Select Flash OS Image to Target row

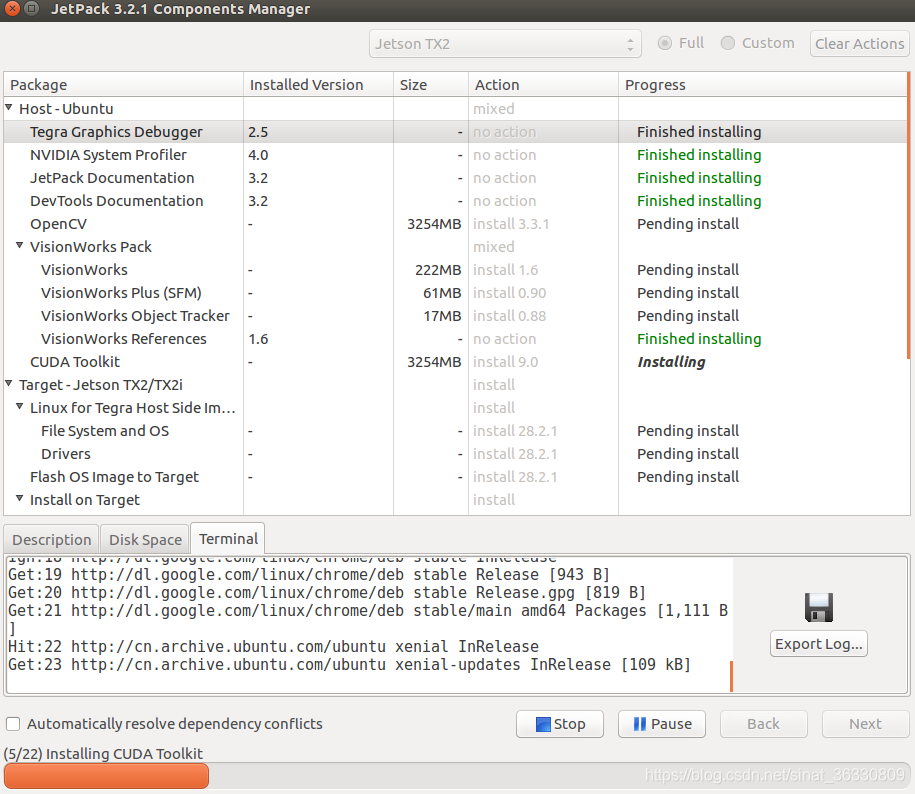455,477
